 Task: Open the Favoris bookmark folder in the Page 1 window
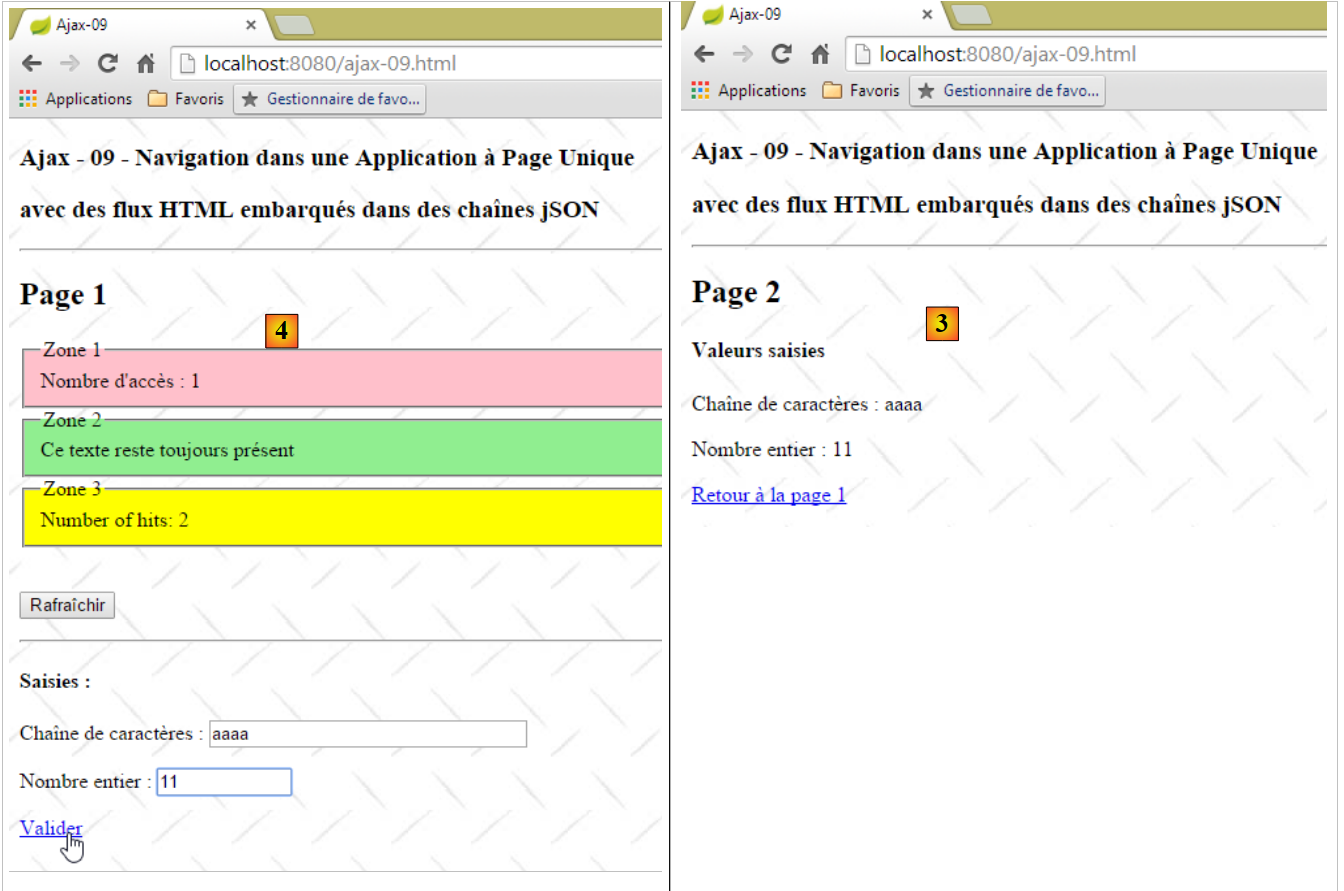[186, 99]
